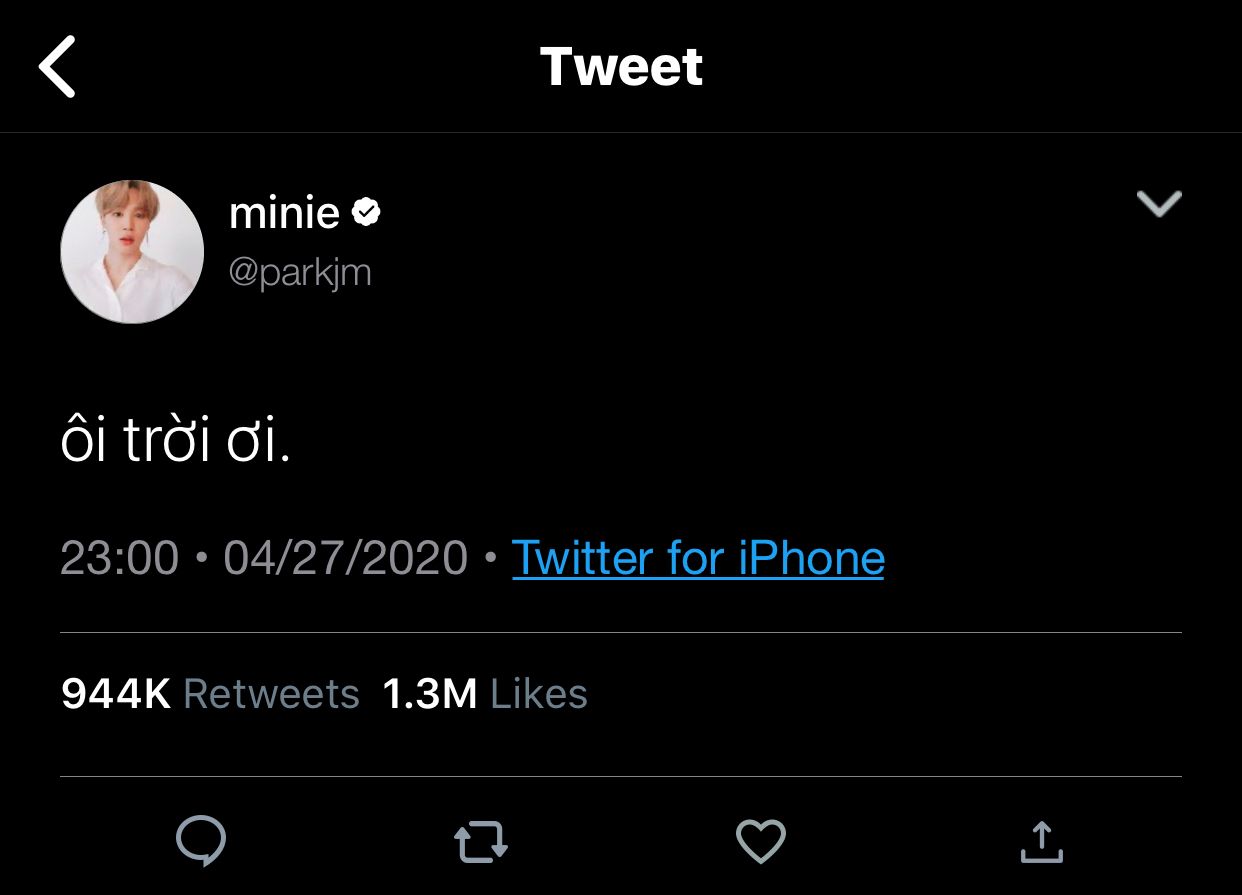Open the share upload icon
The height and width of the screenshot is (895, 1242).
[1041, 841]
